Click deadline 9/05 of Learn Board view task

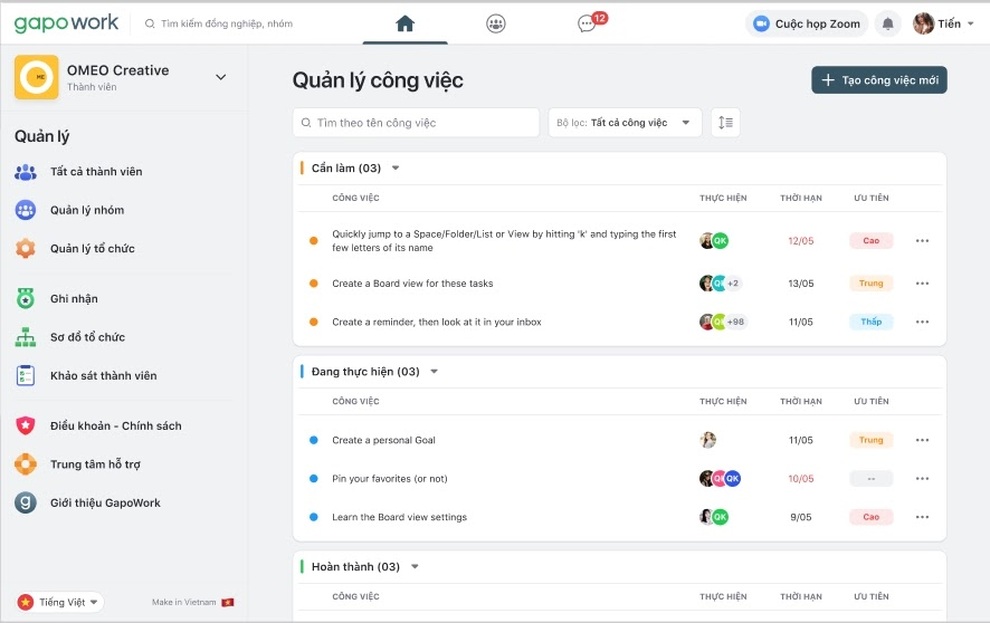pos(801,517)
